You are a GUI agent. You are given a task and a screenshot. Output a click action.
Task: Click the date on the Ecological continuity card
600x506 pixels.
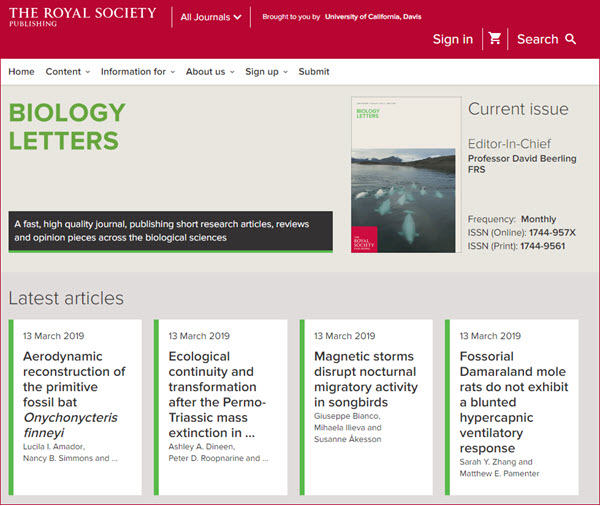[x=199, y=336]
